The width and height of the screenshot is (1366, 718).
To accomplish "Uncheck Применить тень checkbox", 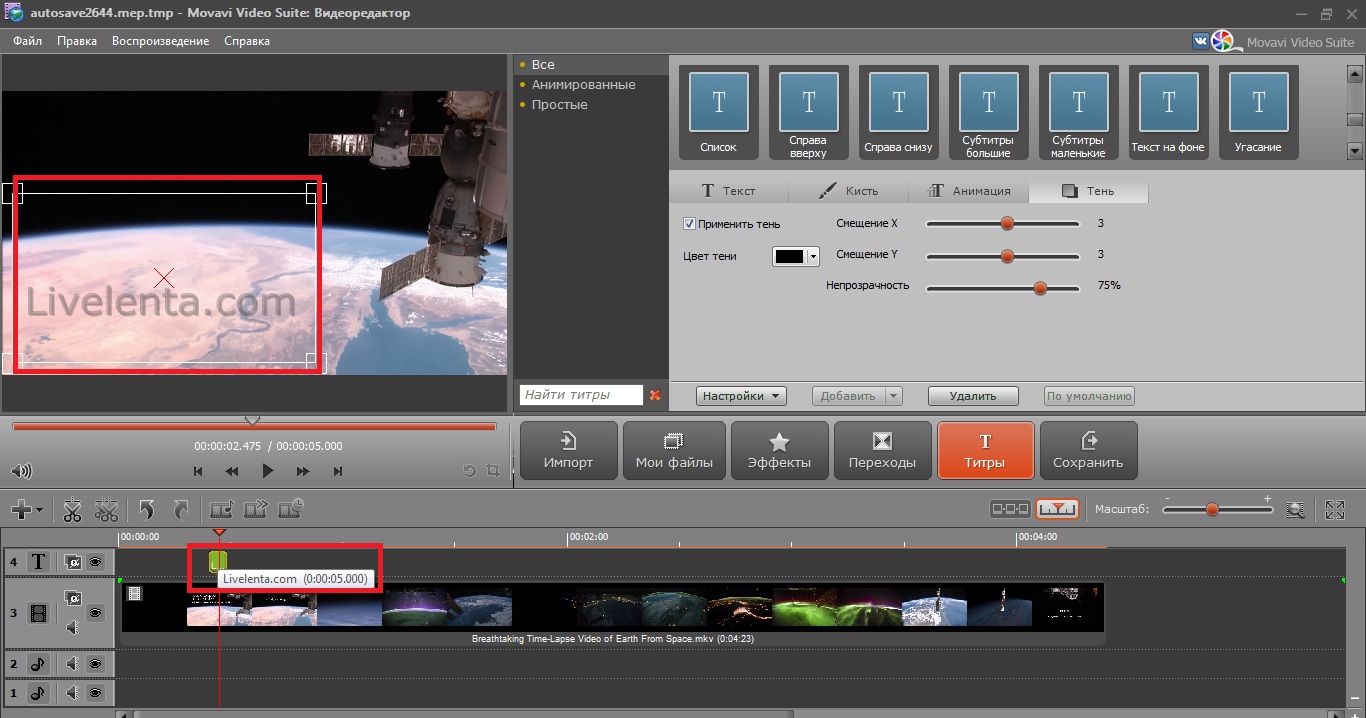I will coord(688,224).
